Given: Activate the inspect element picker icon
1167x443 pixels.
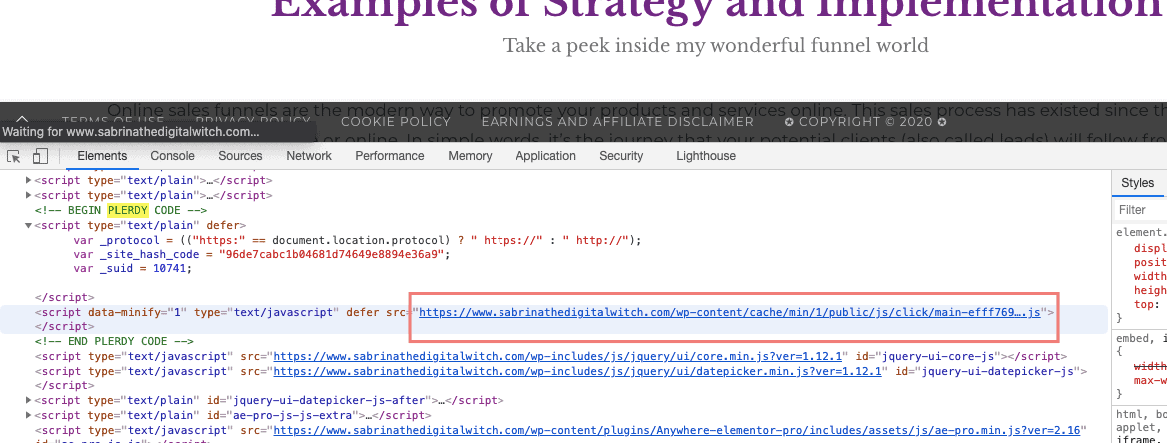Looking at the screenshot, I should 14,156.
